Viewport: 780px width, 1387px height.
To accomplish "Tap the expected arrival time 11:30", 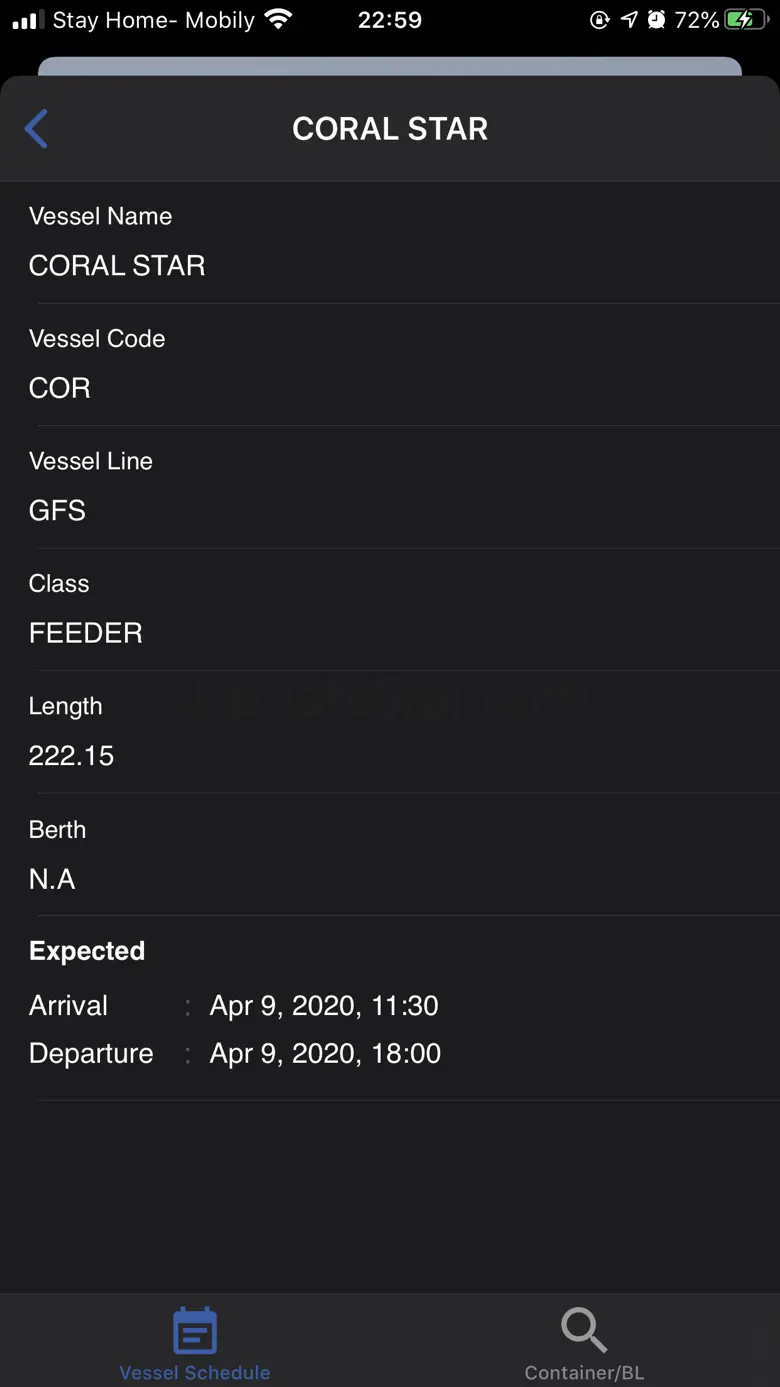I will 405,1006.
